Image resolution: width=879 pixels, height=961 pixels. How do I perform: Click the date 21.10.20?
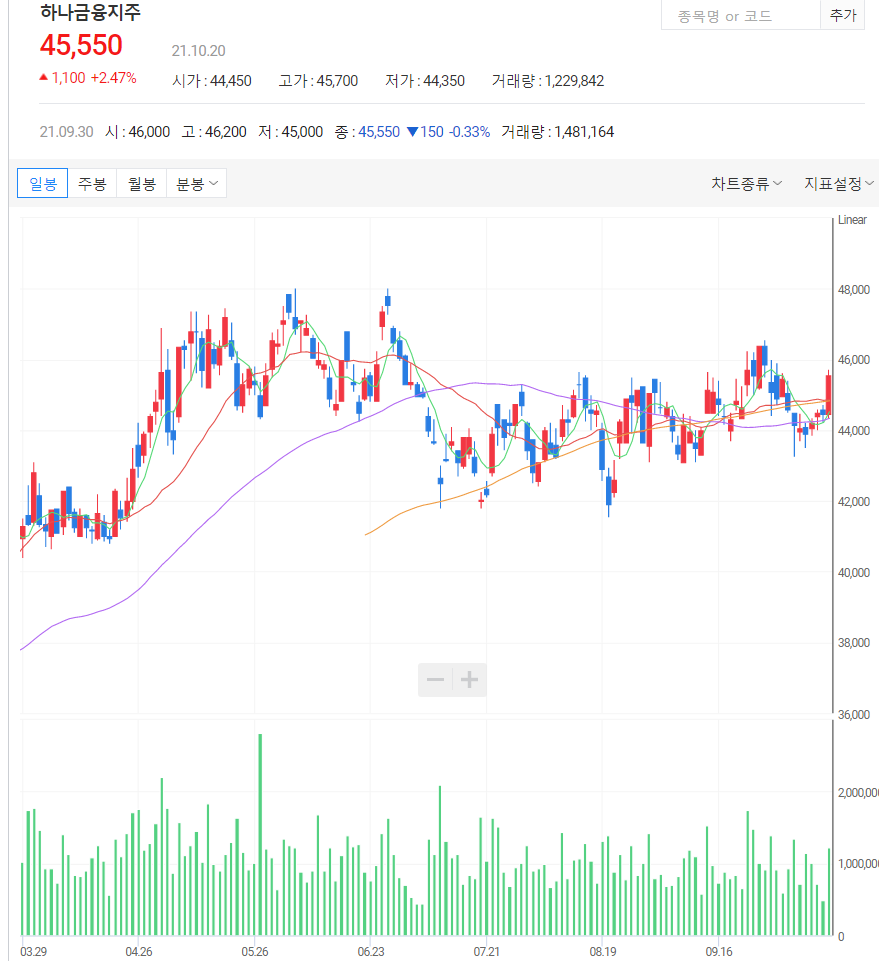[199, 51]
